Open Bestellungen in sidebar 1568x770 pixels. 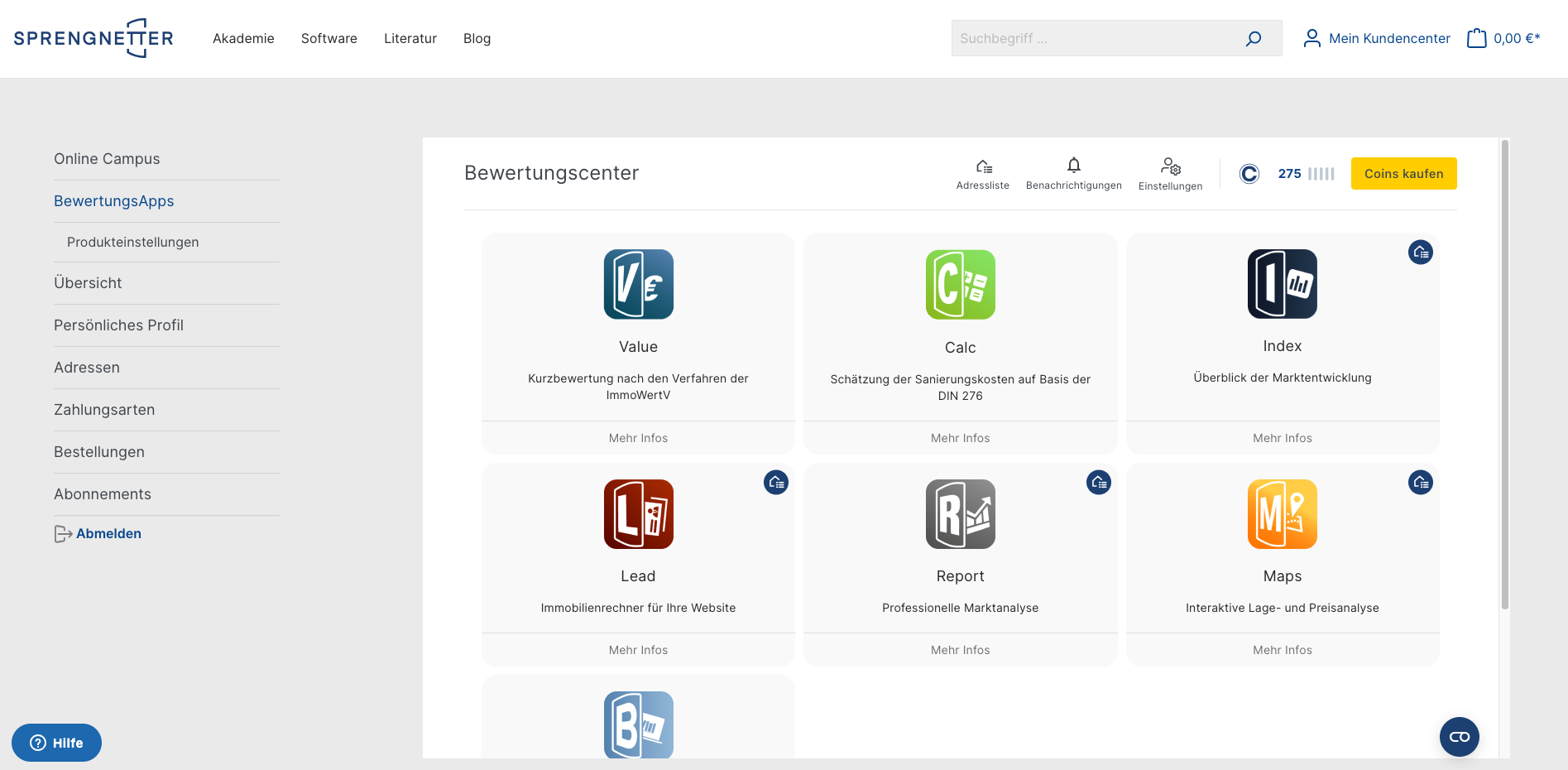(x=166, y=452)
